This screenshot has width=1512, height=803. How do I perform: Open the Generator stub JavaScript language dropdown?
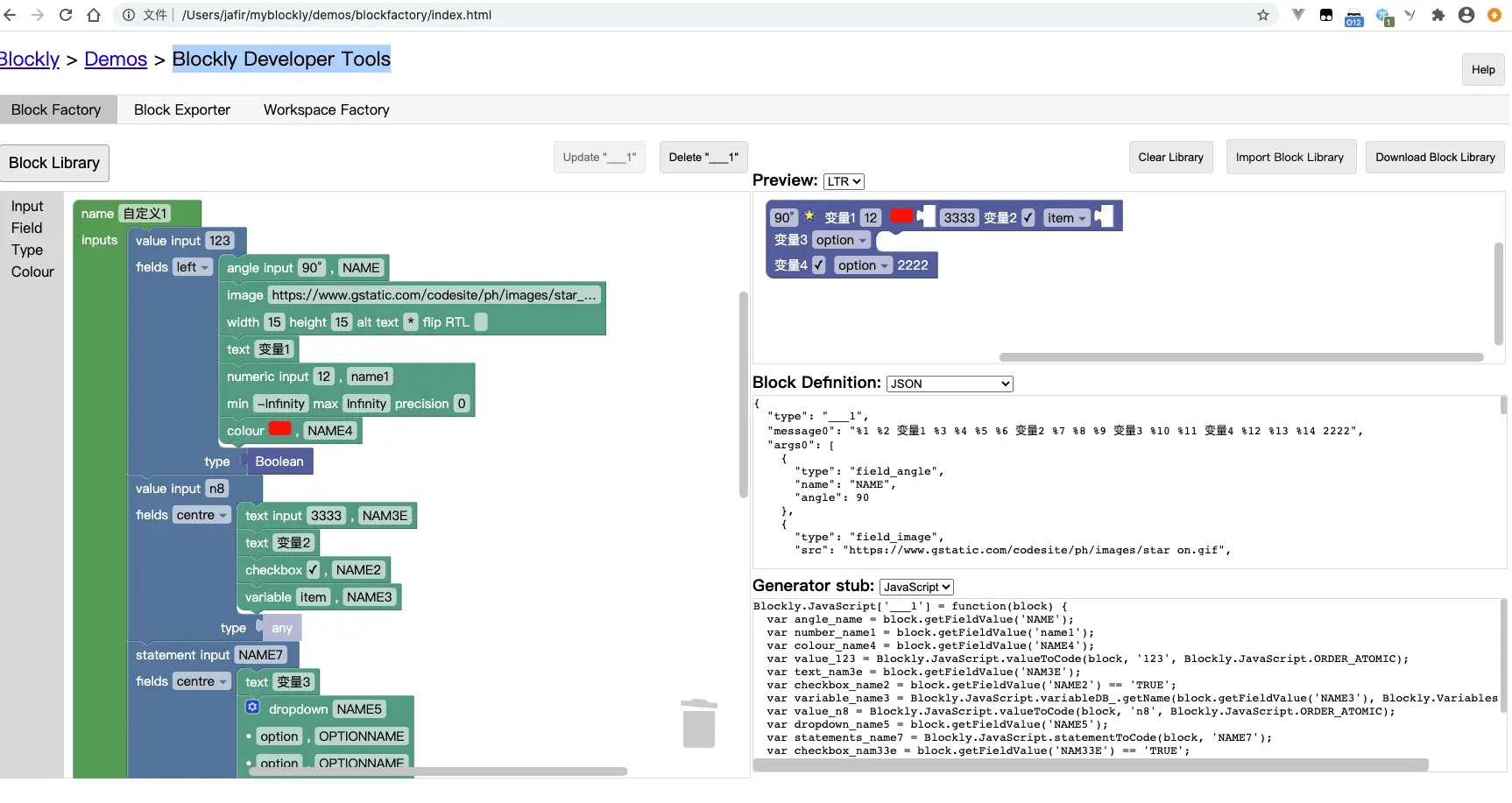pyautogui.click(x=916, y=587)
